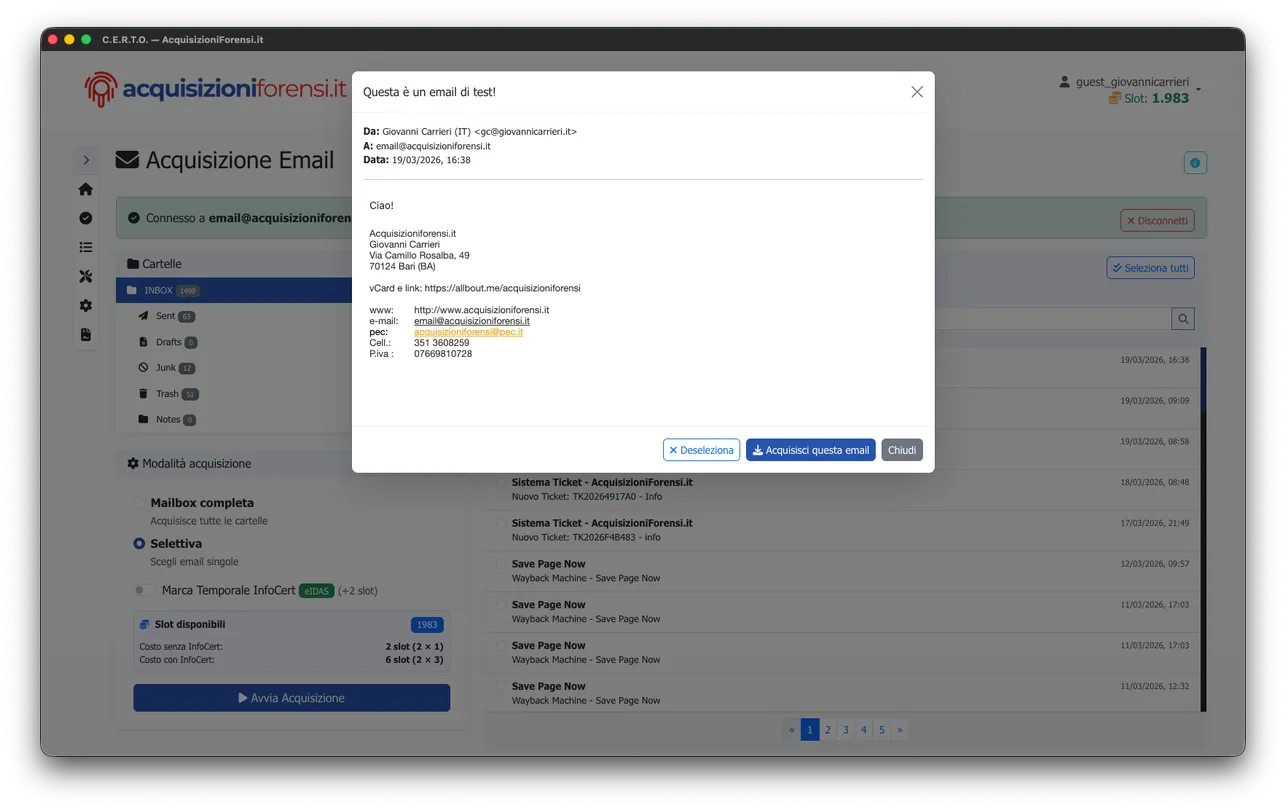Click the Acquisisci questa email button
Viewport: 1286px width, 810px height.
coord(810,450)
